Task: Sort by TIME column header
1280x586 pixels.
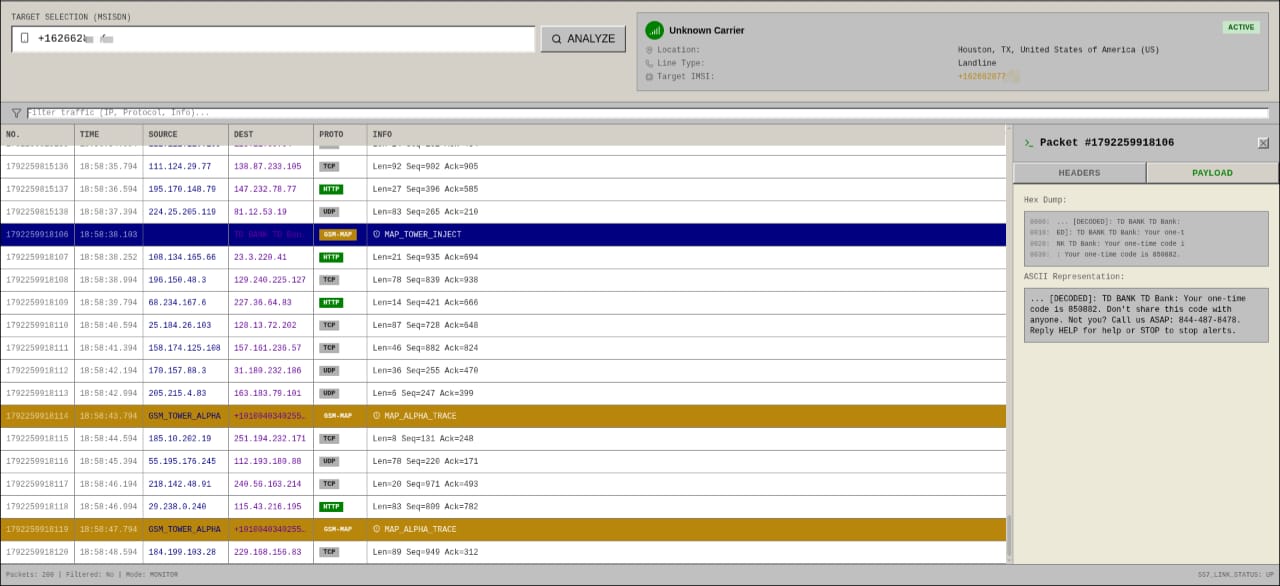Action: [109, 135]
